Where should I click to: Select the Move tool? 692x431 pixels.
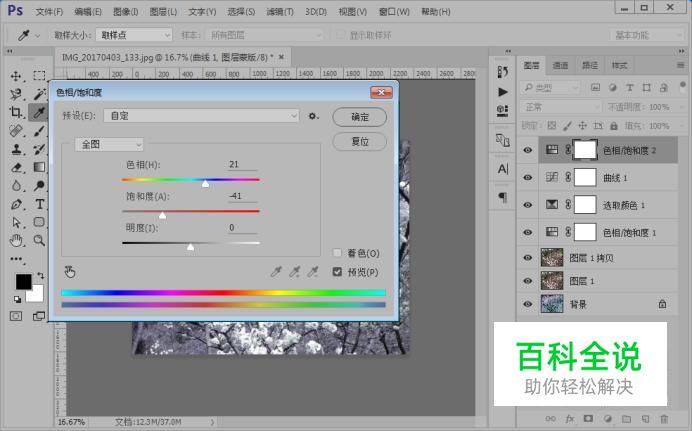[16, 76]
